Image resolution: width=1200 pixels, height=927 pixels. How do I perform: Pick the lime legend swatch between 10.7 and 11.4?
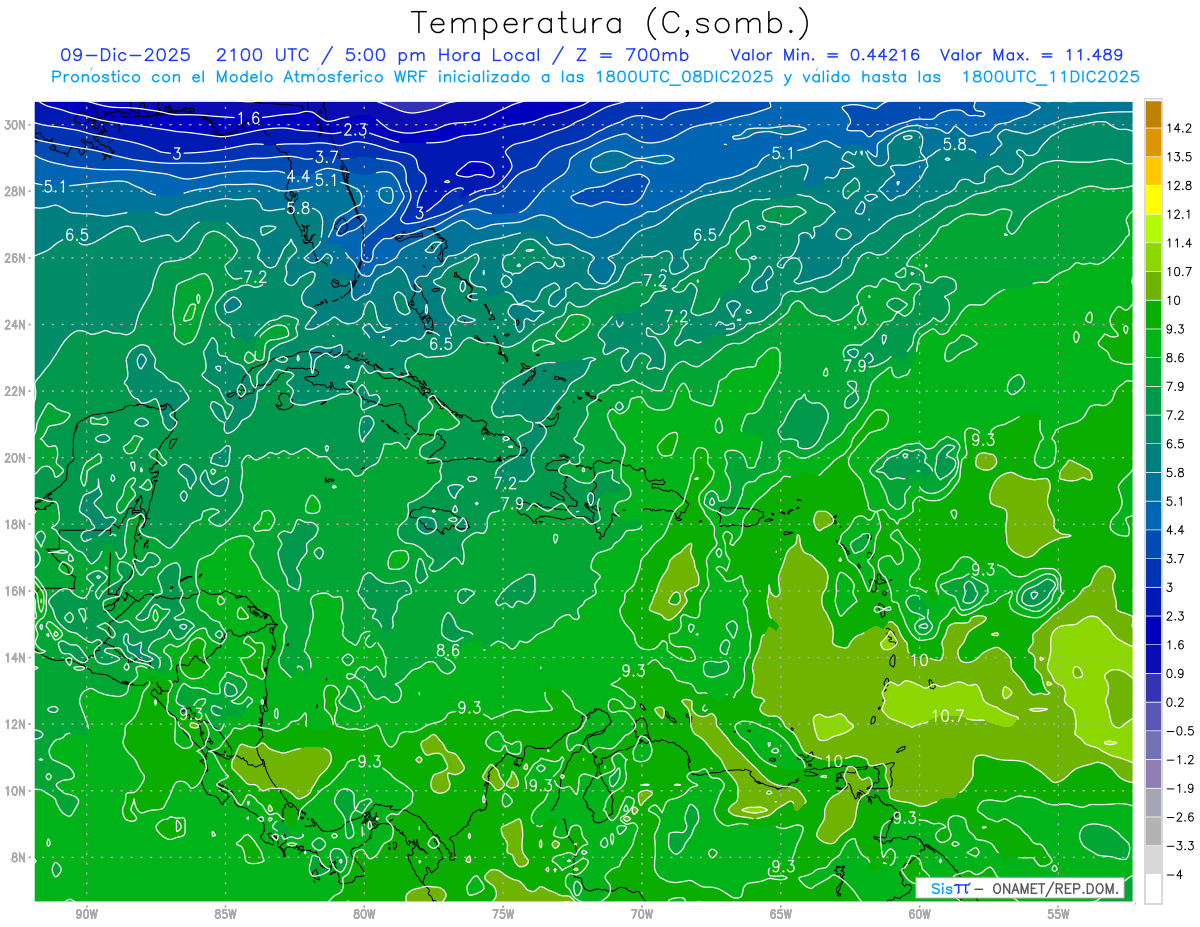click(x=1153, y=257)
